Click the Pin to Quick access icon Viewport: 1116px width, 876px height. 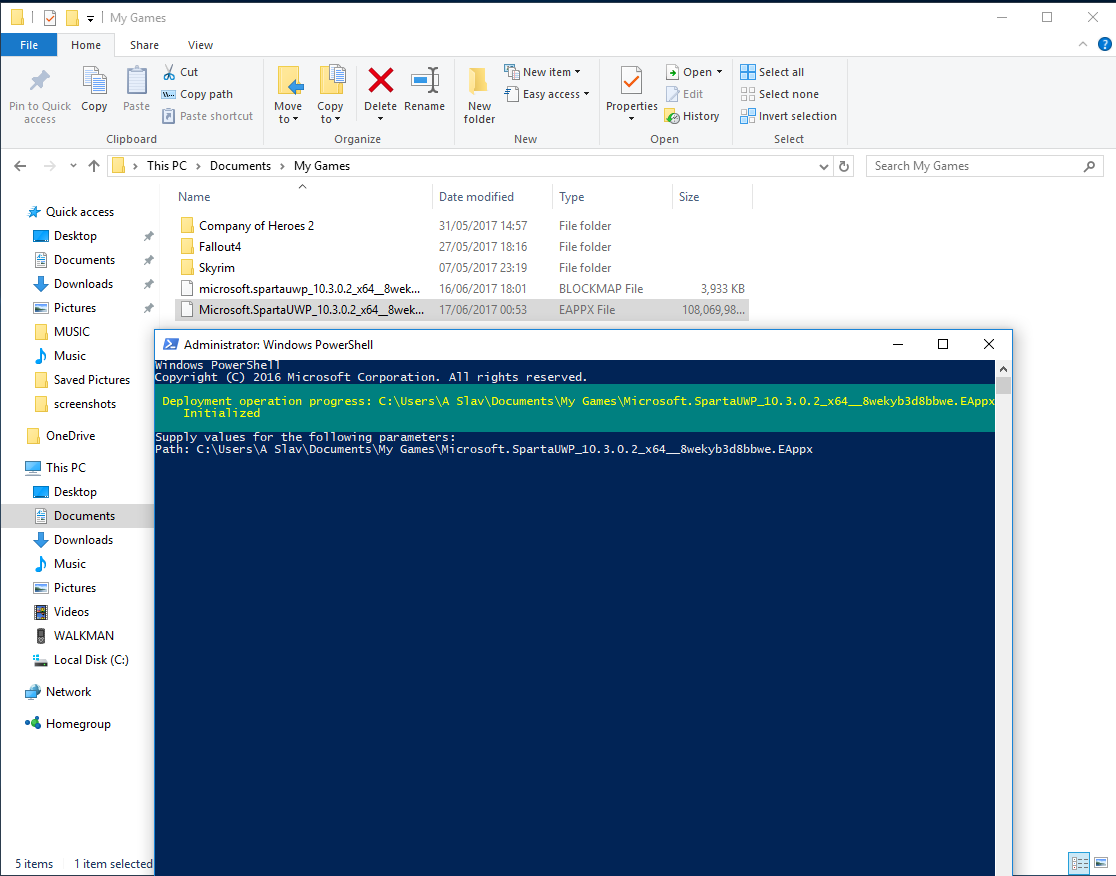(x=40, y=82)
